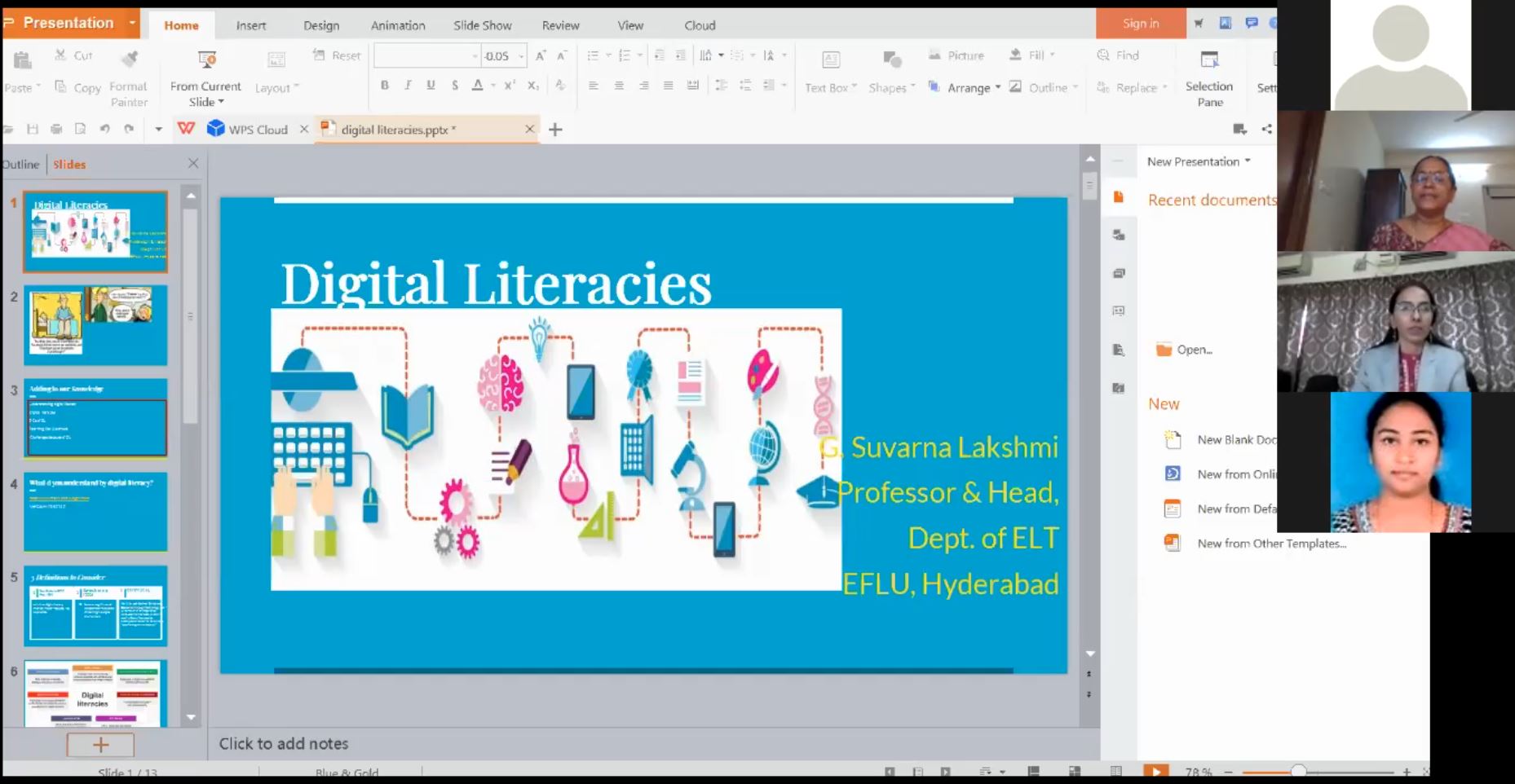The image size is (1515, 784).
Task: Click the Selection Pane icon
Action: [1209, 59]
